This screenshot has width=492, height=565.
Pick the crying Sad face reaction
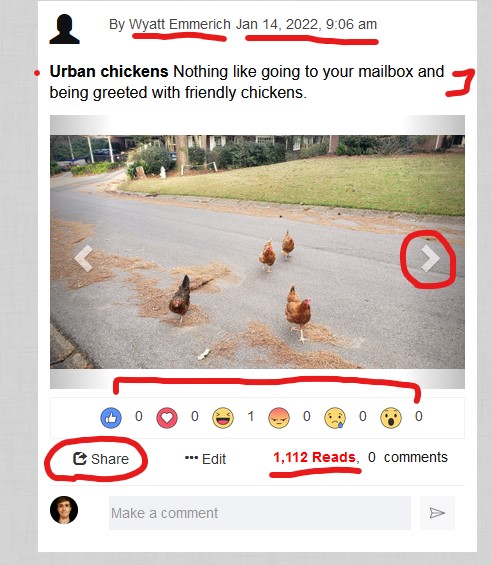point(335,418)
